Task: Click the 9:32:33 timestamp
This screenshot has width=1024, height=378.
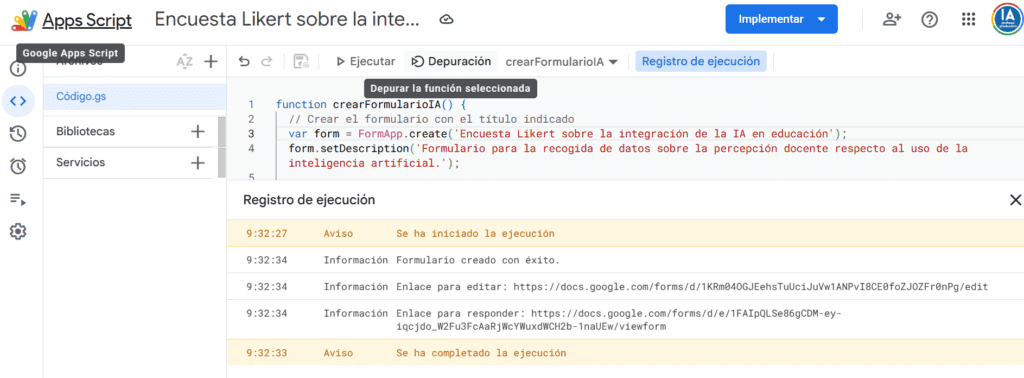Action: pos(267,353)
